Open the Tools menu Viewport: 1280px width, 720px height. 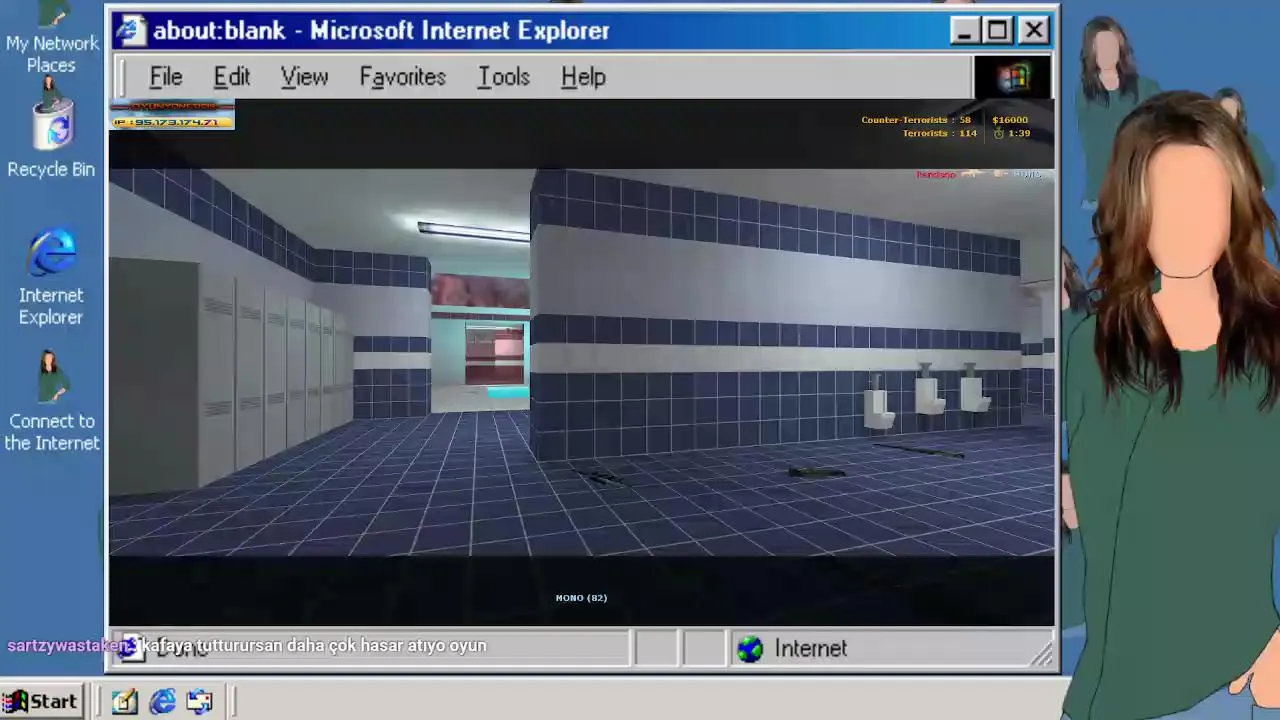[503, 77]
